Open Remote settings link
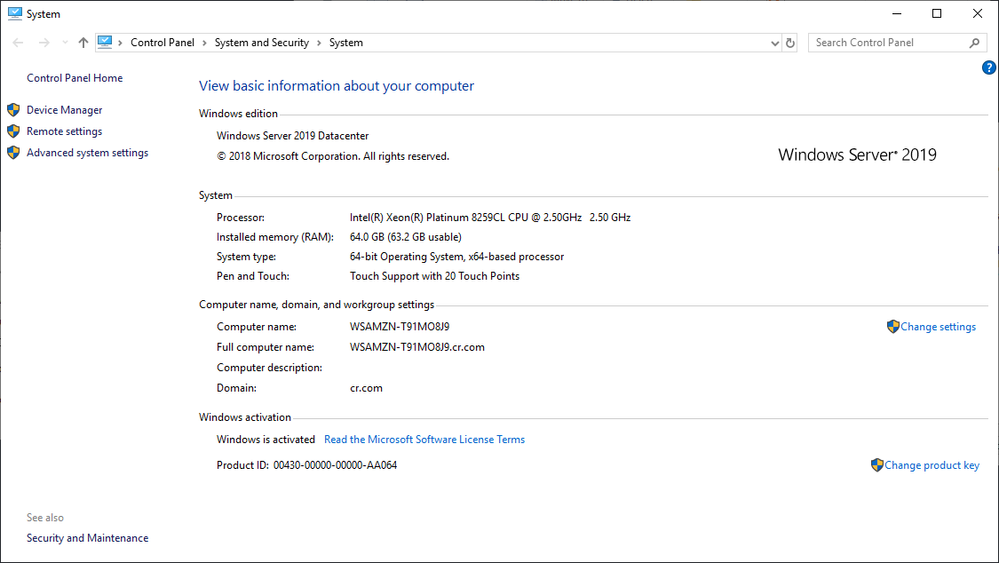Screen dimensions: 999x563 64,131
